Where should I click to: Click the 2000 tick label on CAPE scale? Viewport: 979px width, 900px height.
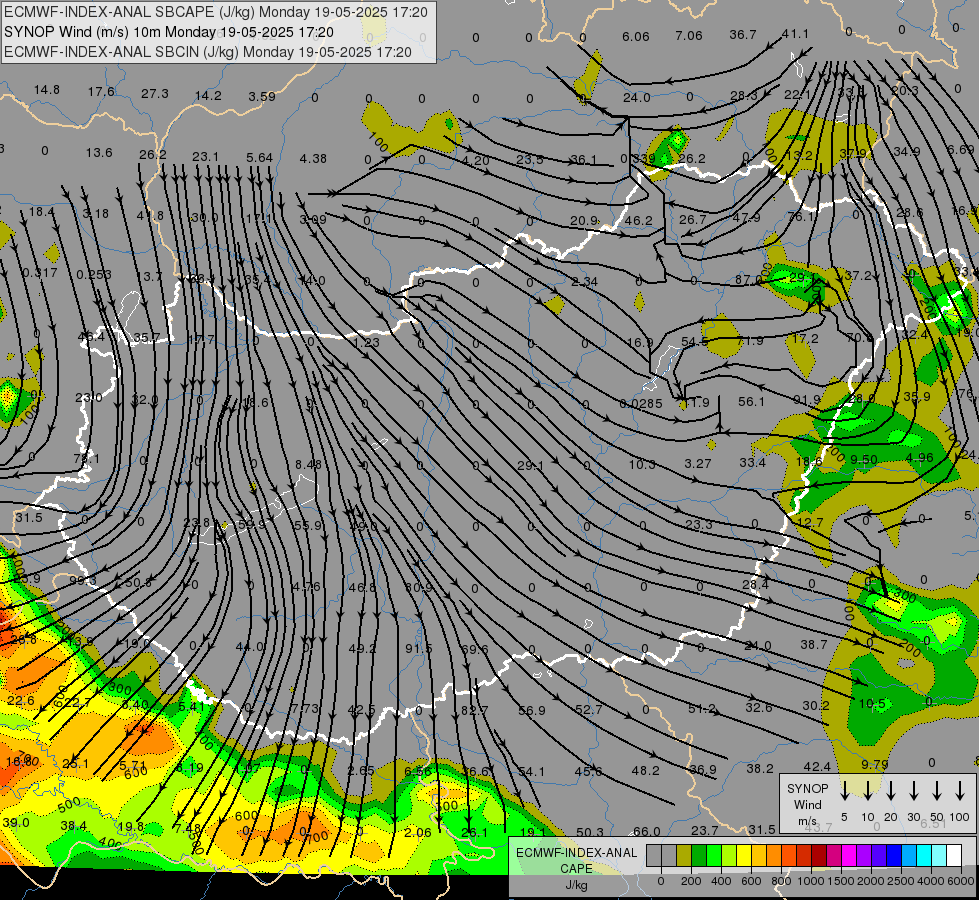point(871,881)
